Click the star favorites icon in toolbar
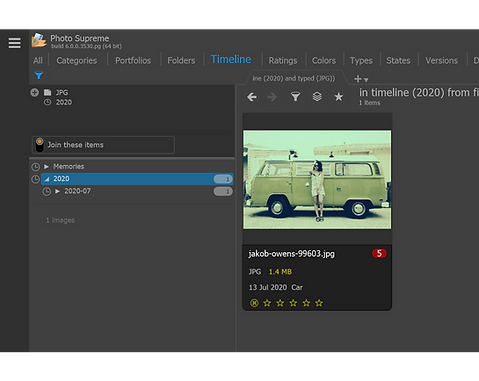The image size is (479, 381). coord(339,97)
